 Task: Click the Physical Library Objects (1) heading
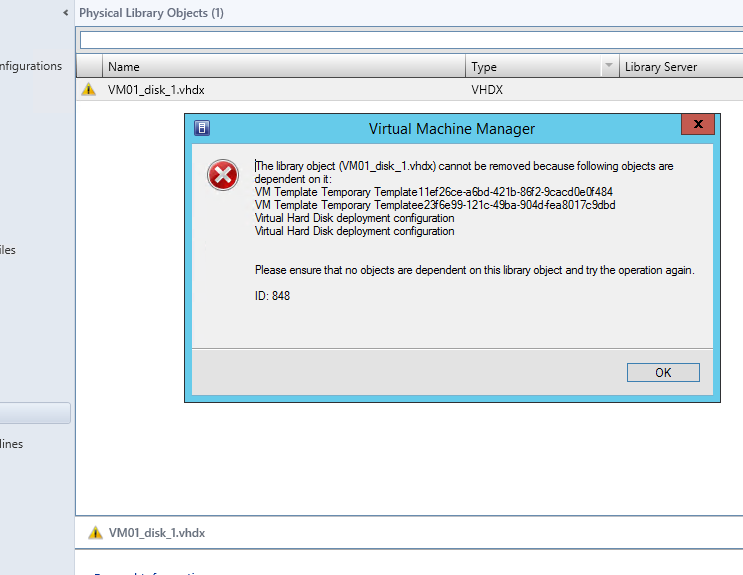(151, 13)
